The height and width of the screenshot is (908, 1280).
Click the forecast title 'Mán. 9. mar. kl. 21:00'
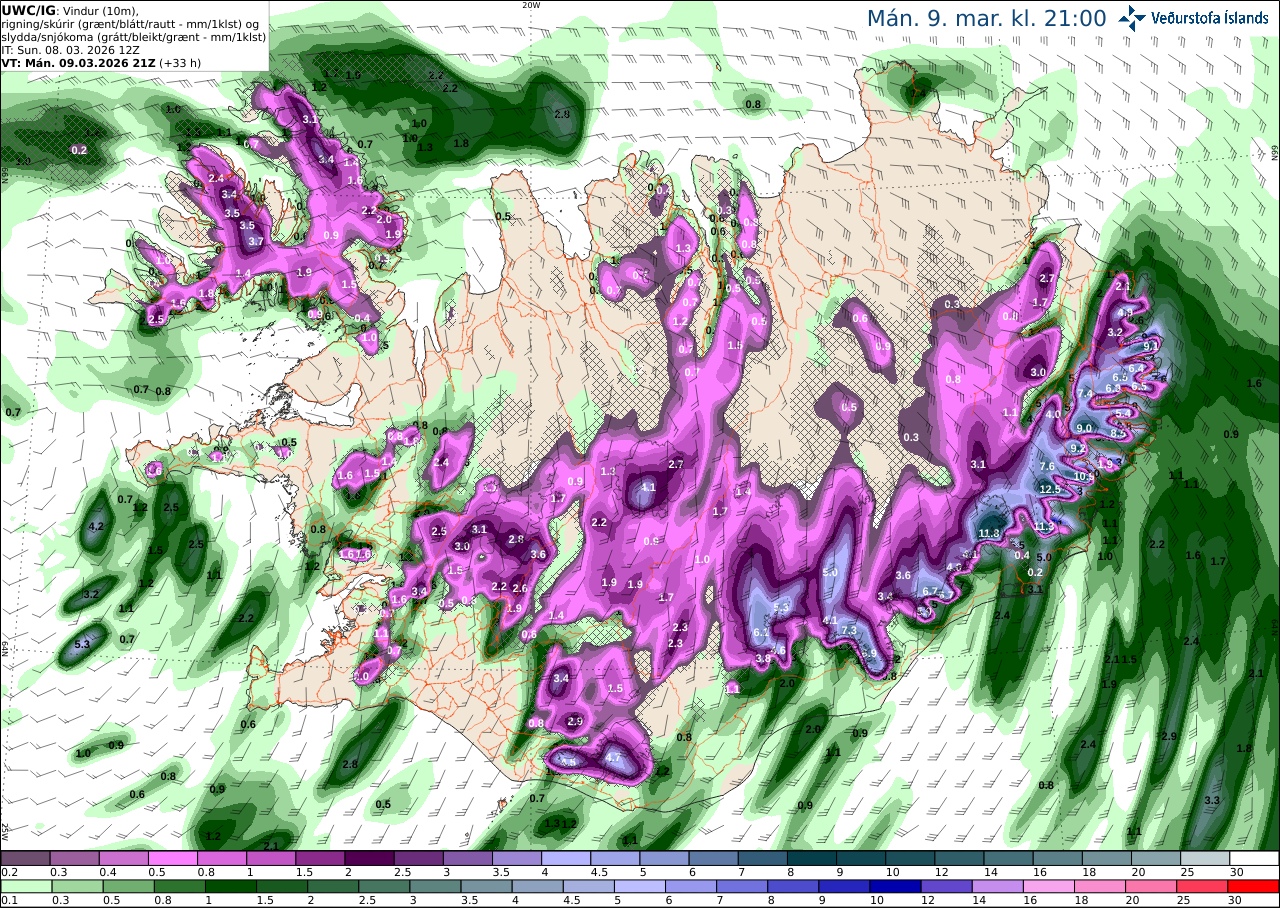coord(987,18)
